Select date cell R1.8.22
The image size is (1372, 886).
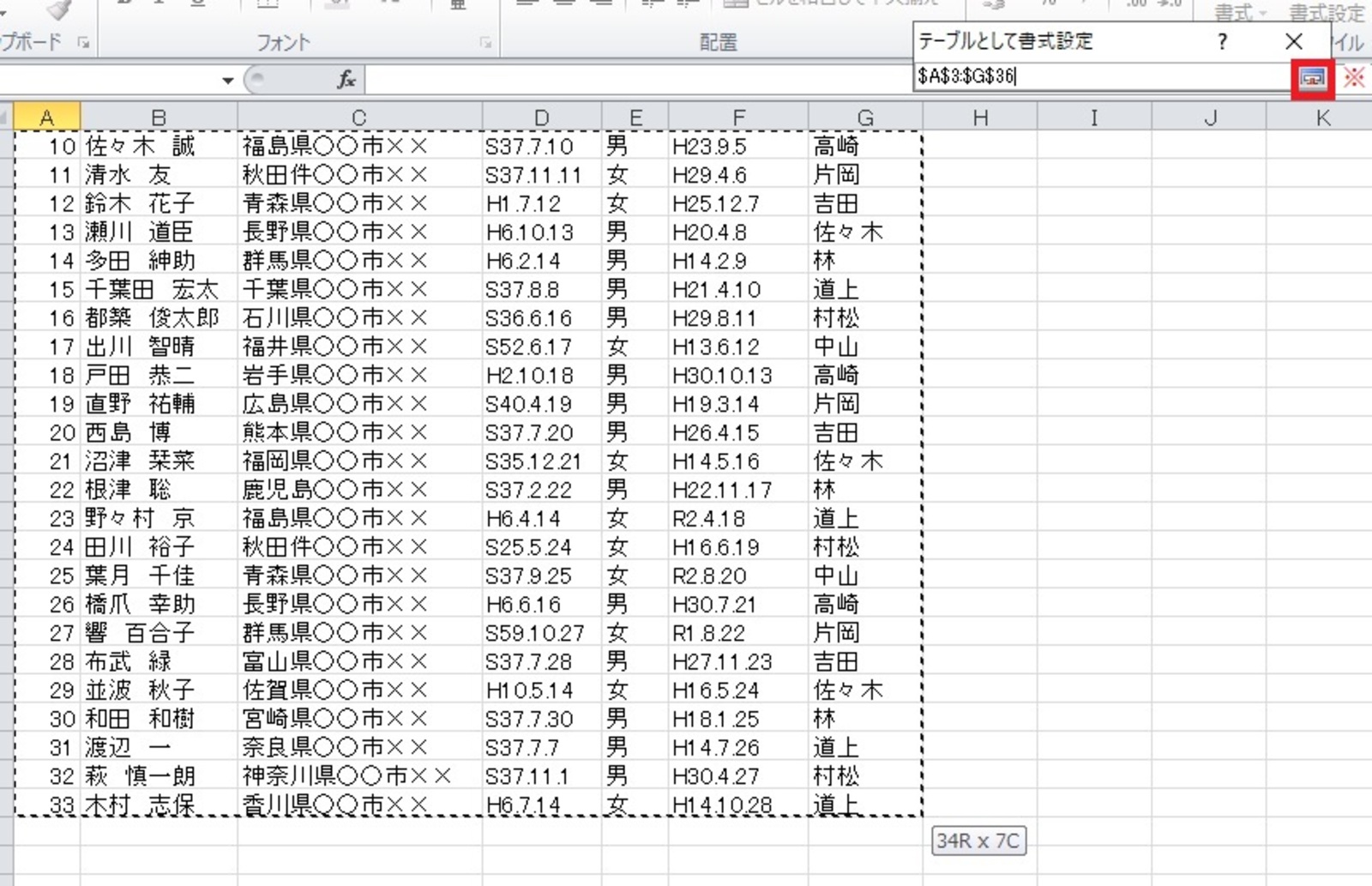coord(737,633)
